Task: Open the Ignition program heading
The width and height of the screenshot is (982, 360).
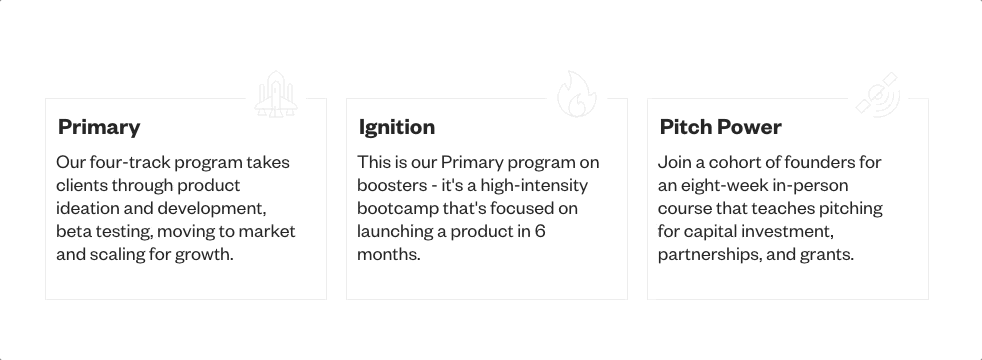Action: point(397,127)
